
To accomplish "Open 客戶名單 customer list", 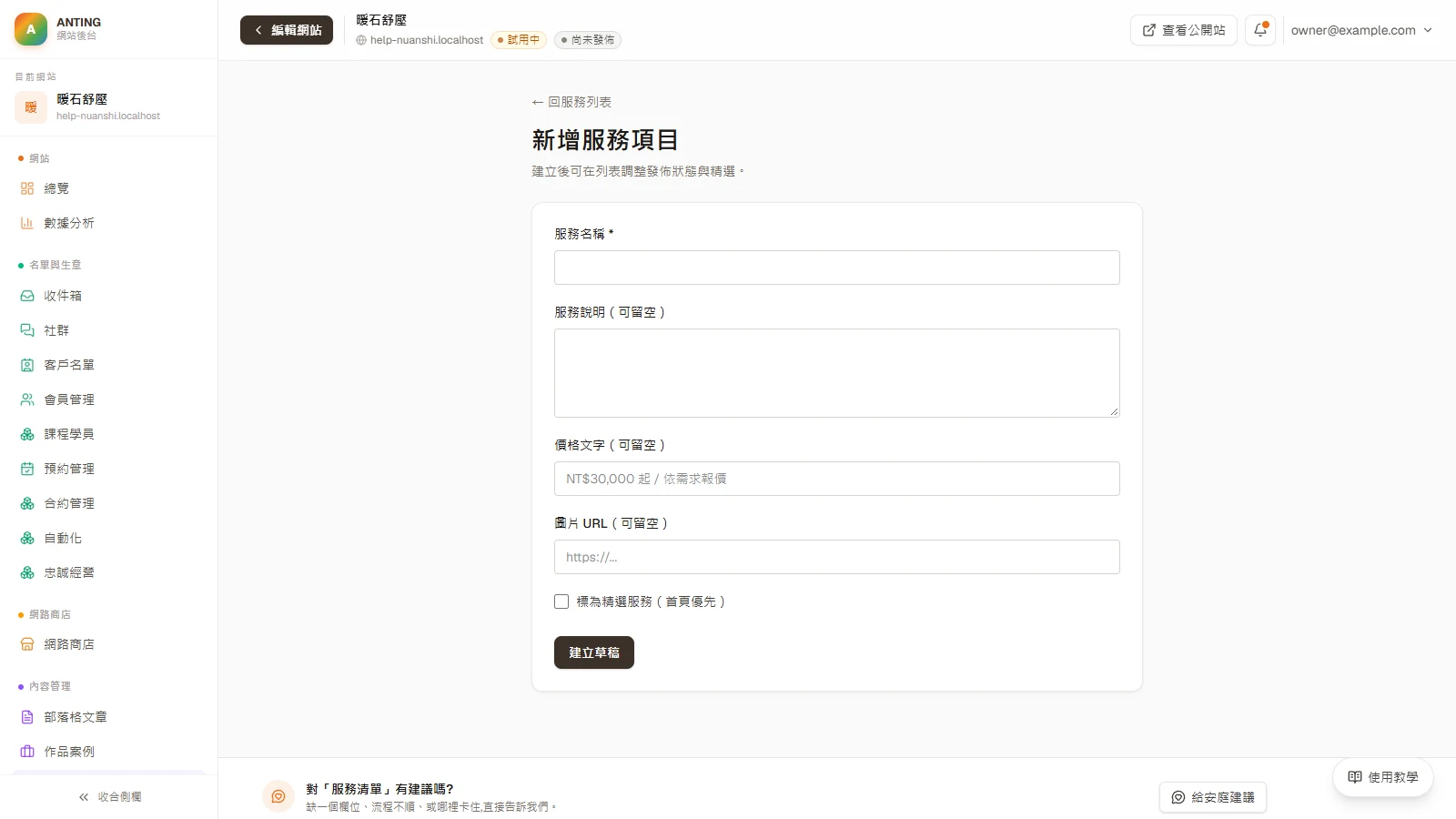I will point(108,365).
